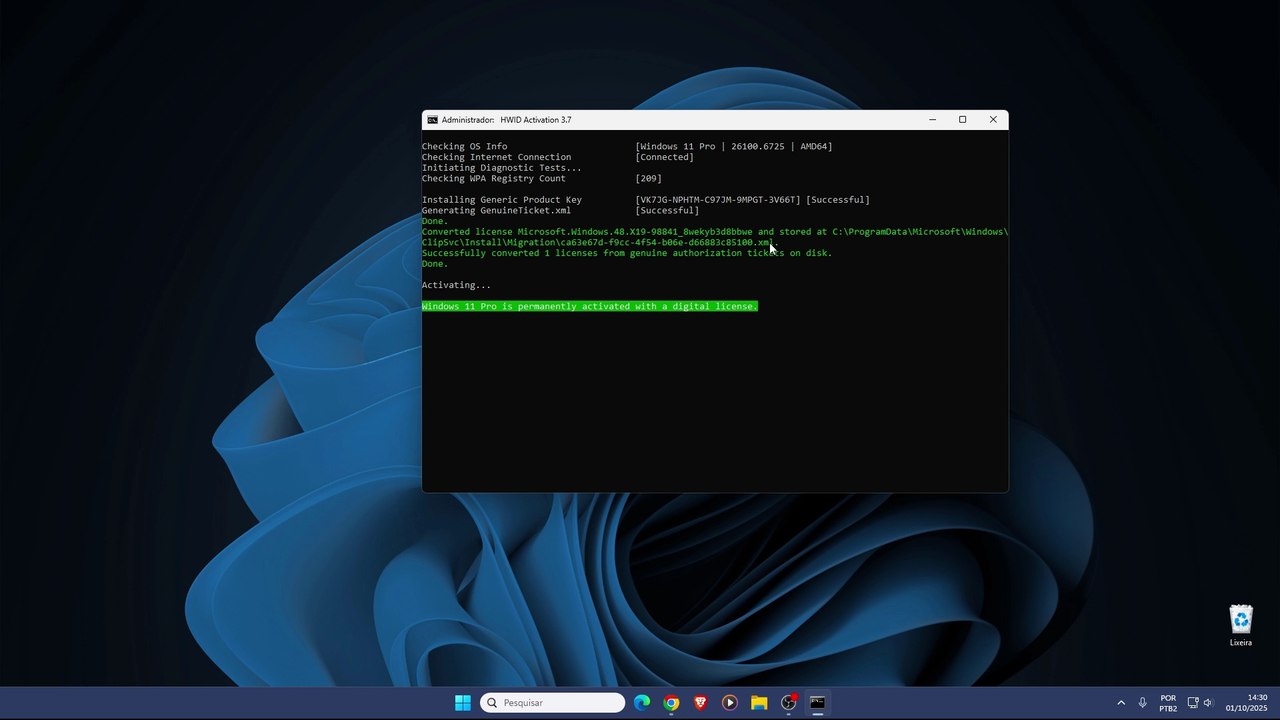Click the 'Initiating Diagnostic Tests...' line
Image resolution: width=1280 pixels, height=720 pixels.
(x=501, y=168)
